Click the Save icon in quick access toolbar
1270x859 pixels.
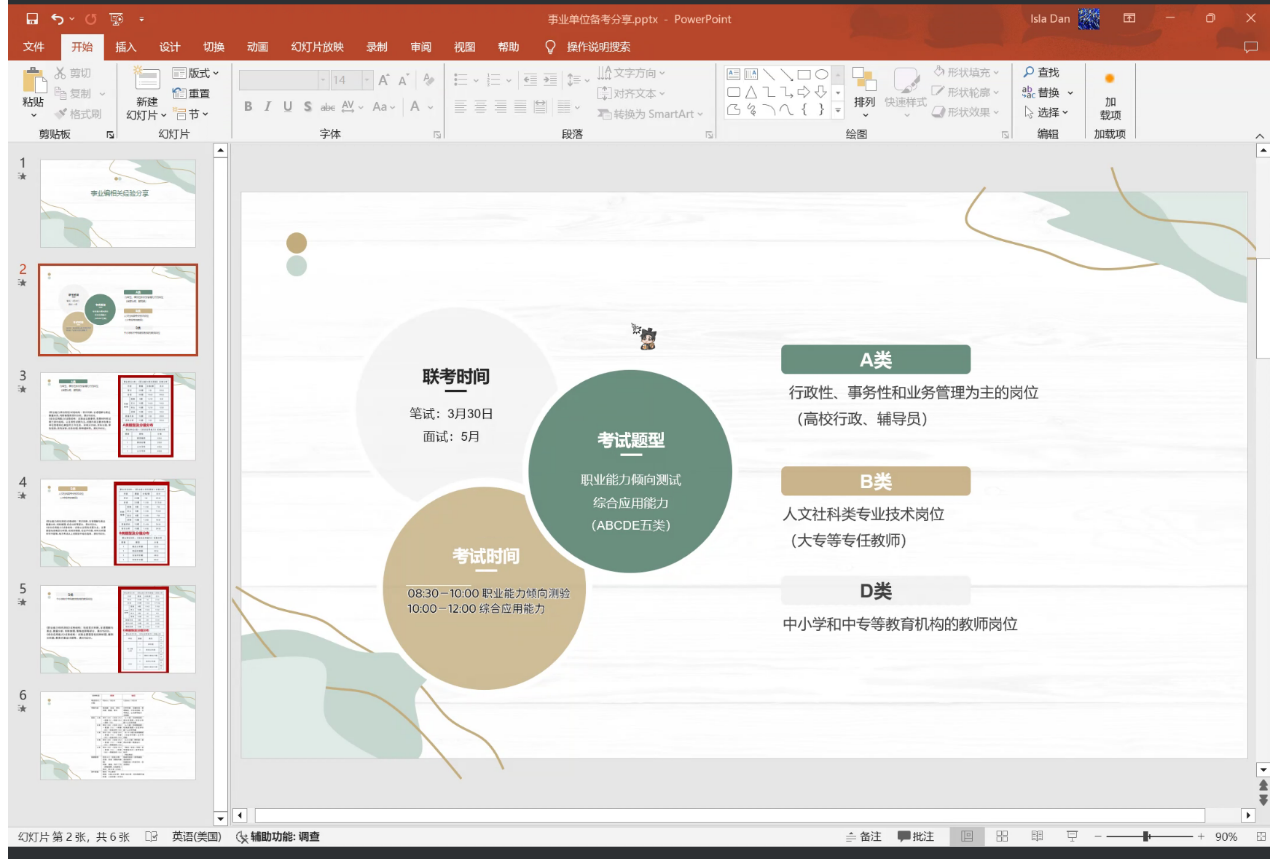pyautogui.click(x=32, y=19)
